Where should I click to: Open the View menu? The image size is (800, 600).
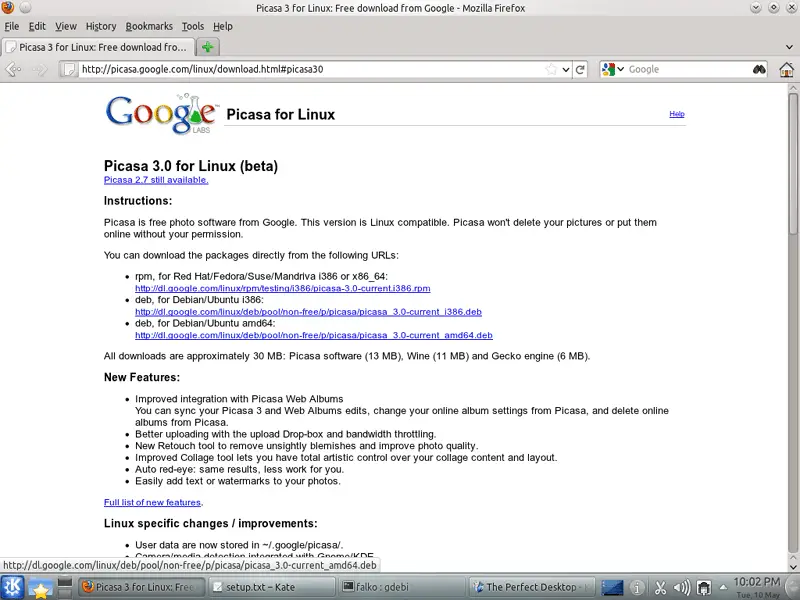(66, 27)
